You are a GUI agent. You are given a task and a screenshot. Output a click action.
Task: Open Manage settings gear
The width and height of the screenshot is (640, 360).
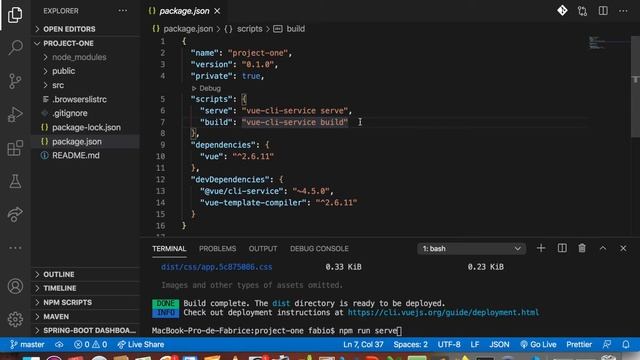pyautogui.click(x=15, y=319)
